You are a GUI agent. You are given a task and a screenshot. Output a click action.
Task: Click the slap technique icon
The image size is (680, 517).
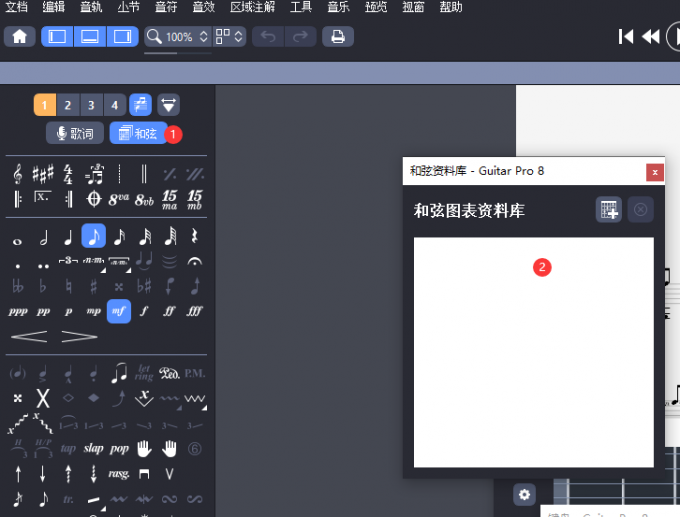tap(93, 447)
